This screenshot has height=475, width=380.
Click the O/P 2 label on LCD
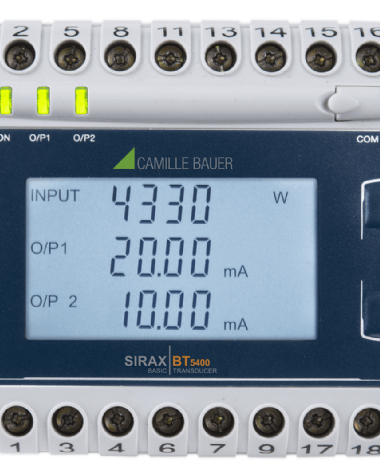[x=54, y=301]
